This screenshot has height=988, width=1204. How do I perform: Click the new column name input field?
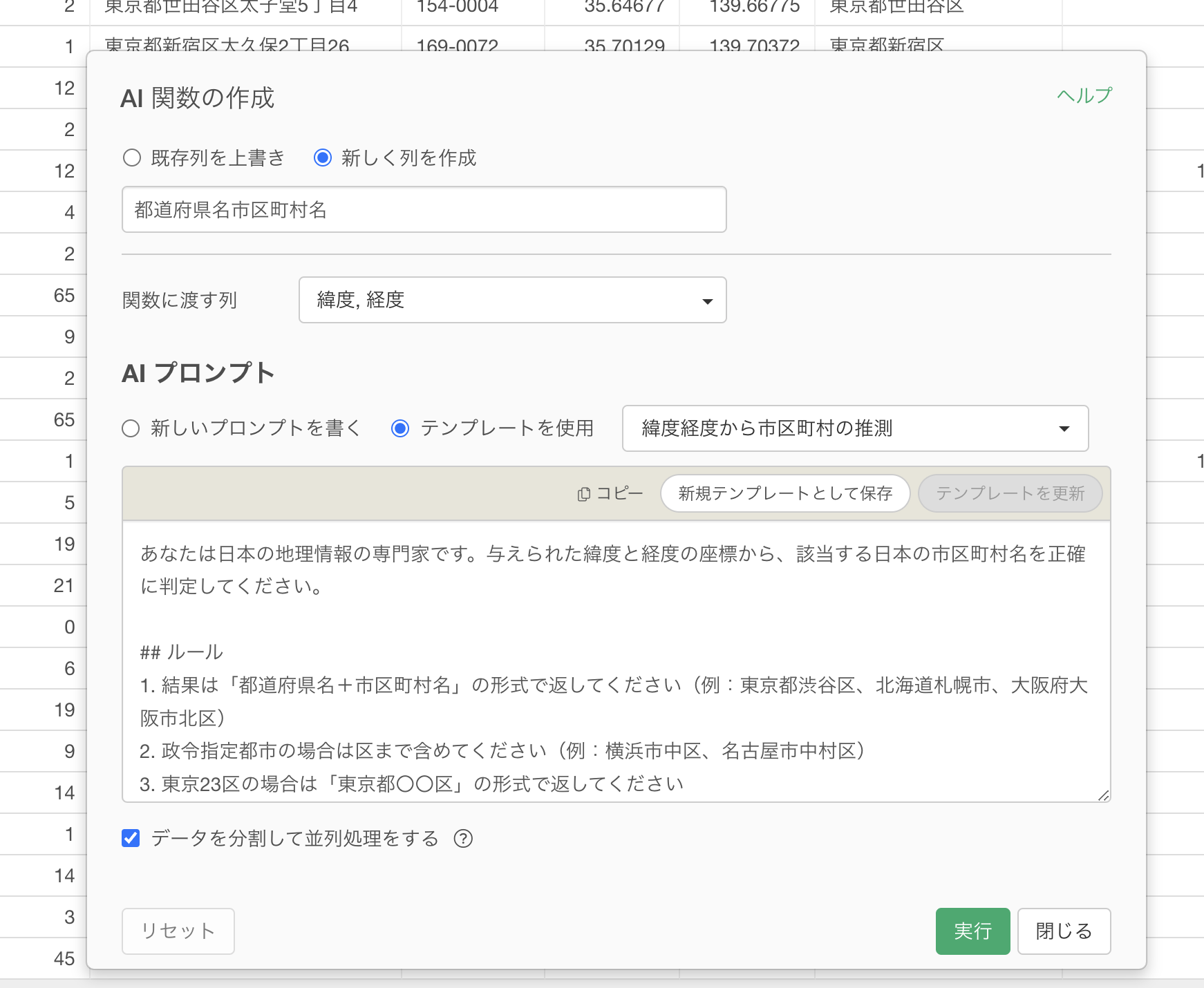[x=424, y=209]
